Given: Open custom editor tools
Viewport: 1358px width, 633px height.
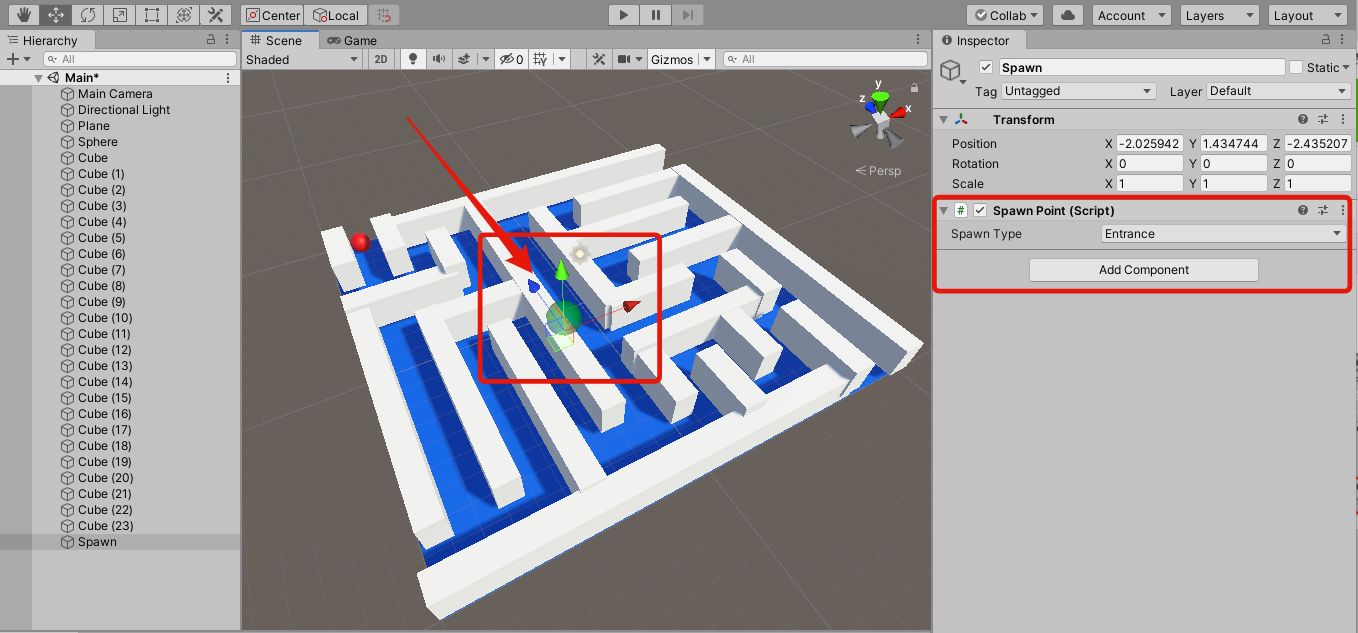Looking at the screenshot, I should click(x=214, y=15).
